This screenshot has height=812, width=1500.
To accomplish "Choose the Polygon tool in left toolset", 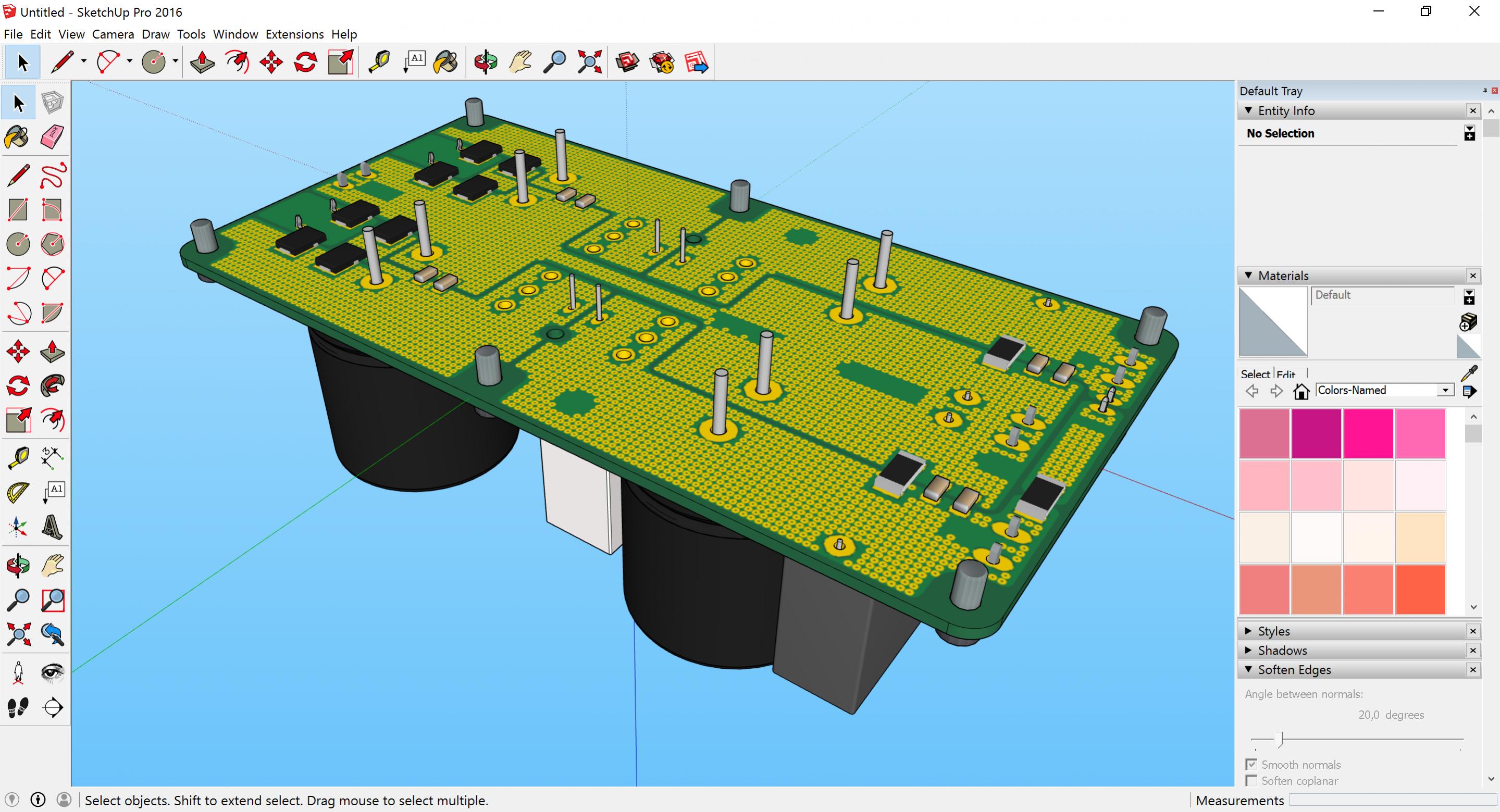I will (x=53, y=244).
